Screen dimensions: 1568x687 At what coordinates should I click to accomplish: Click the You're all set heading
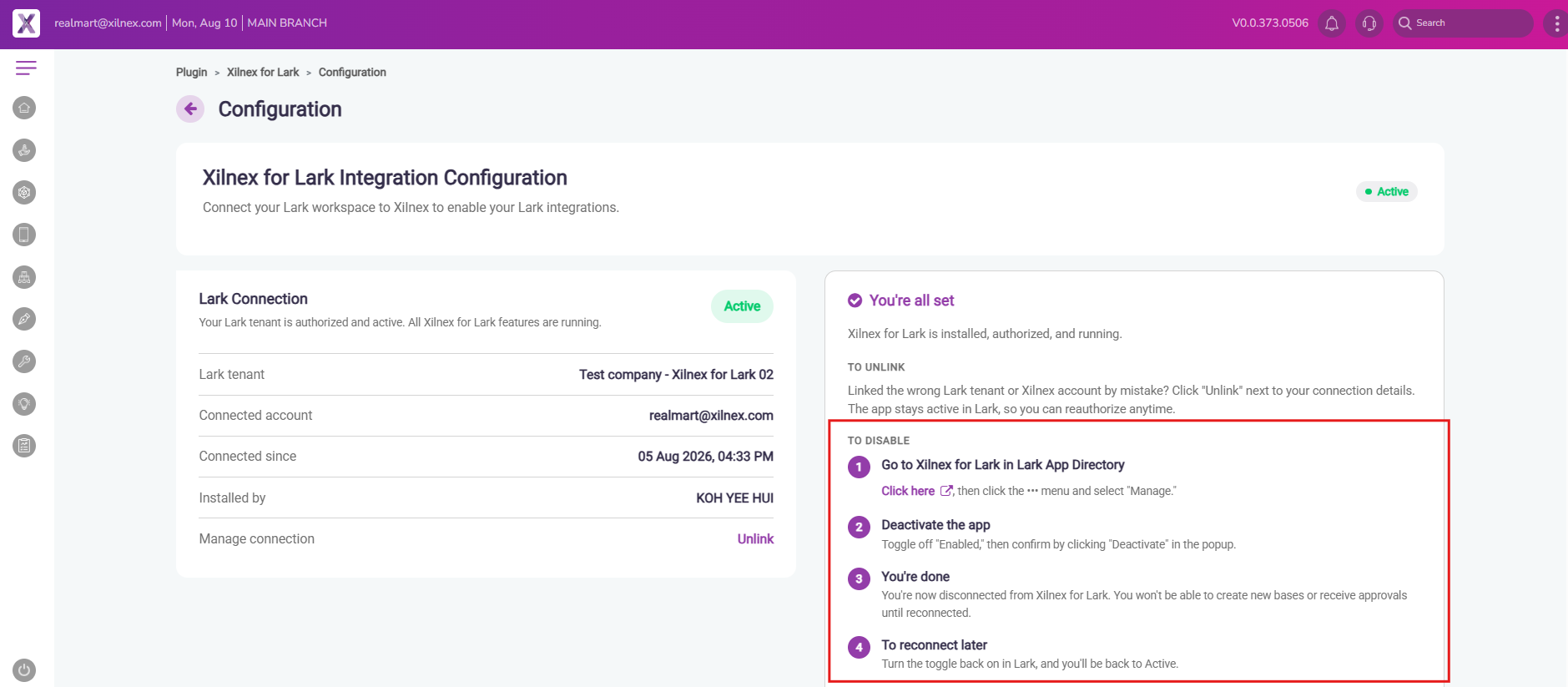[911, 301]
